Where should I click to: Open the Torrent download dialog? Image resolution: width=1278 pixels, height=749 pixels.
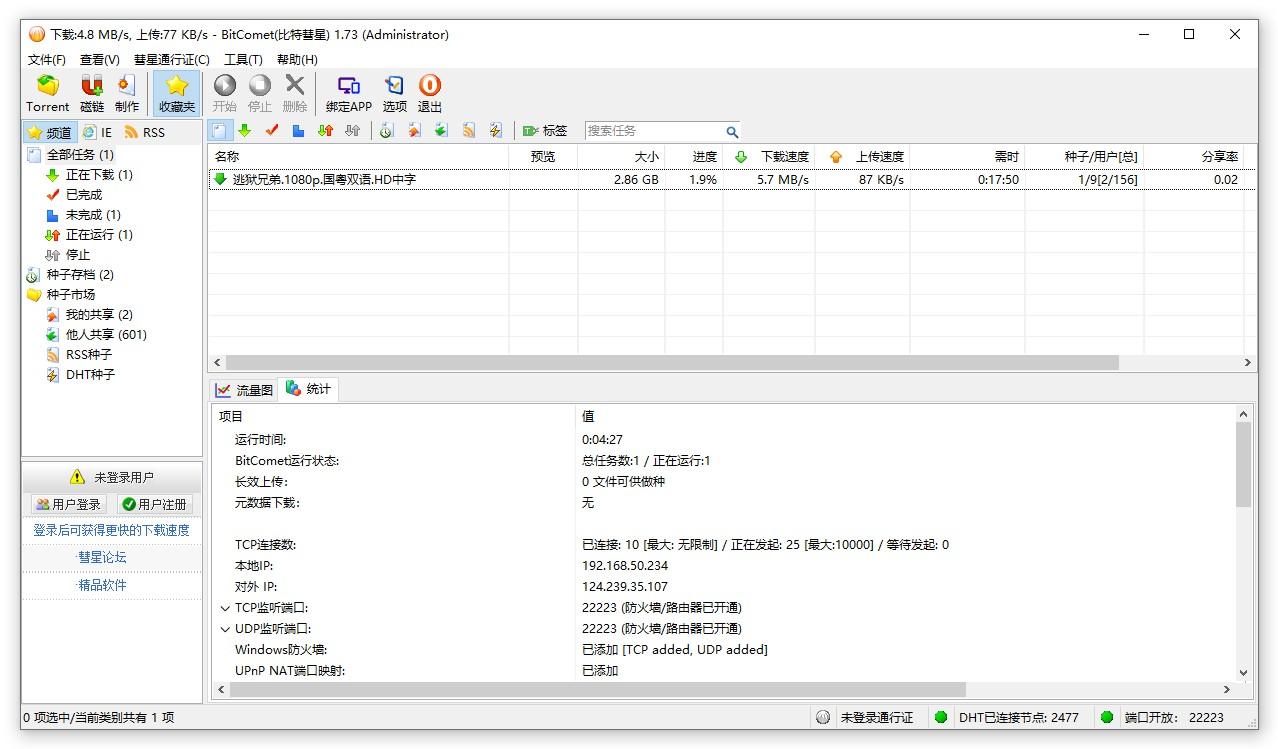pyautogui.click(x=46, y=92)
